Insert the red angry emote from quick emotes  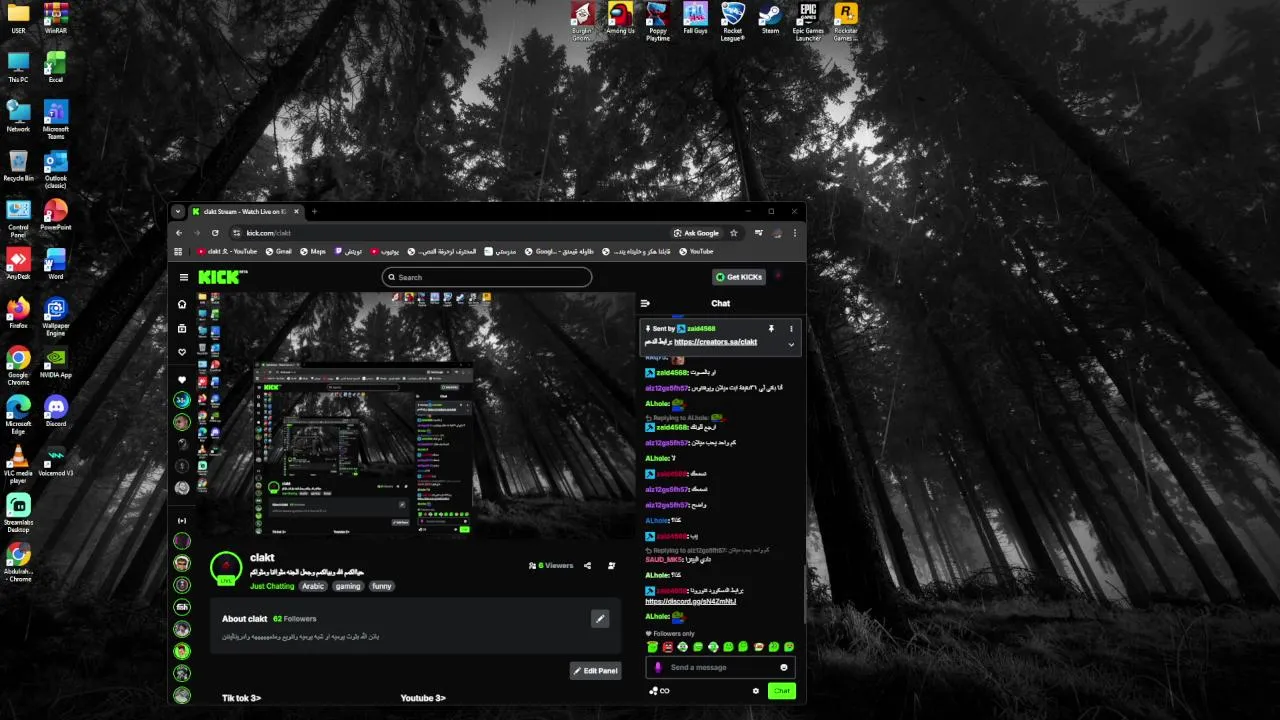[x=667, y=647]
